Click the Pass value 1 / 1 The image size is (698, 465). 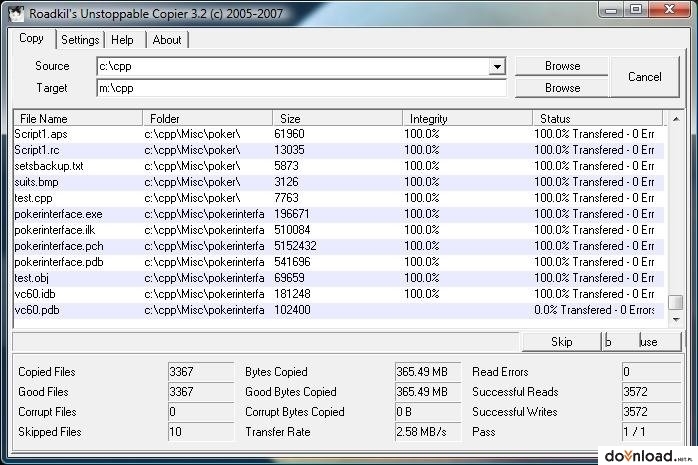pos(651,432)
